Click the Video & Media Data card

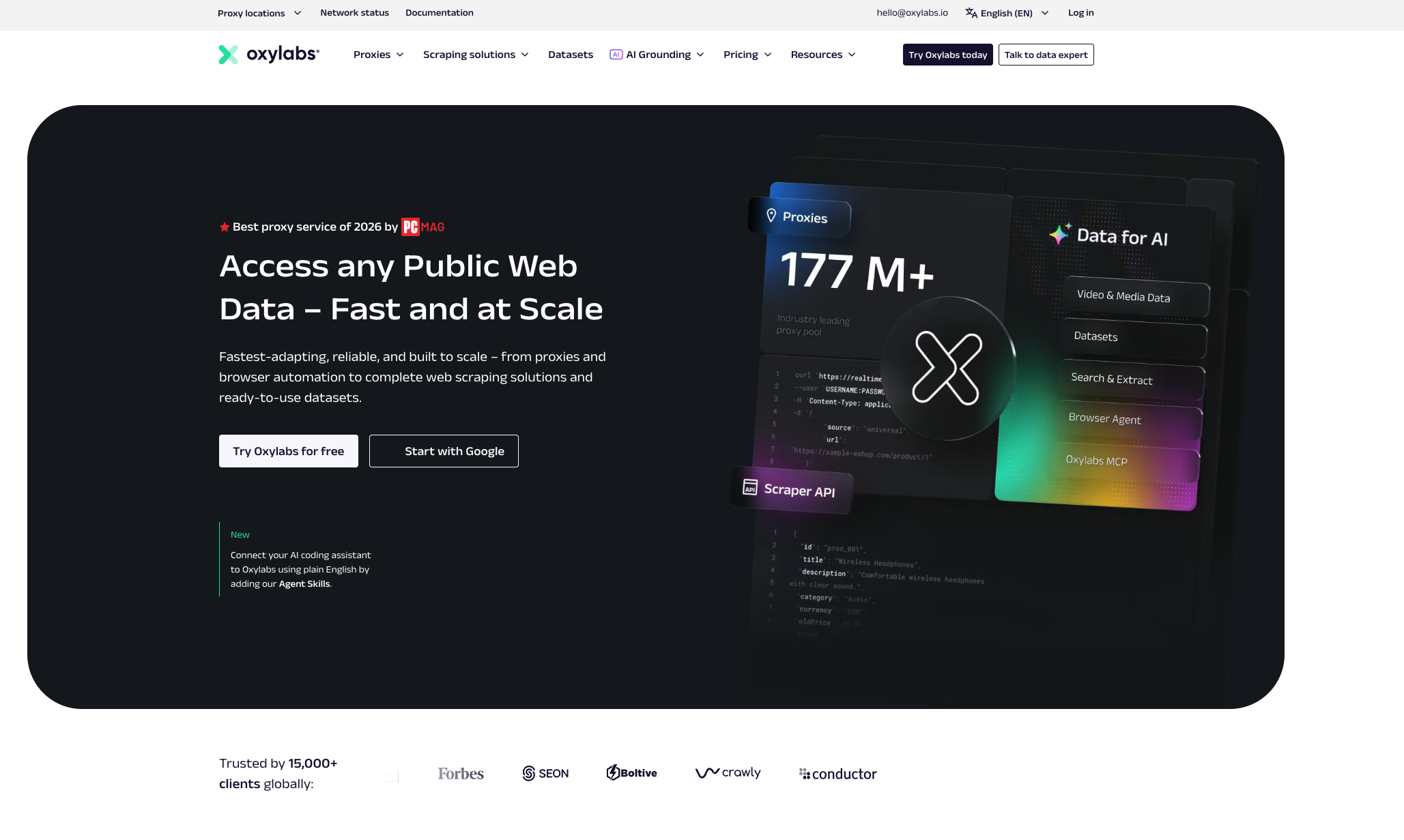click(x=1136, y=297)
